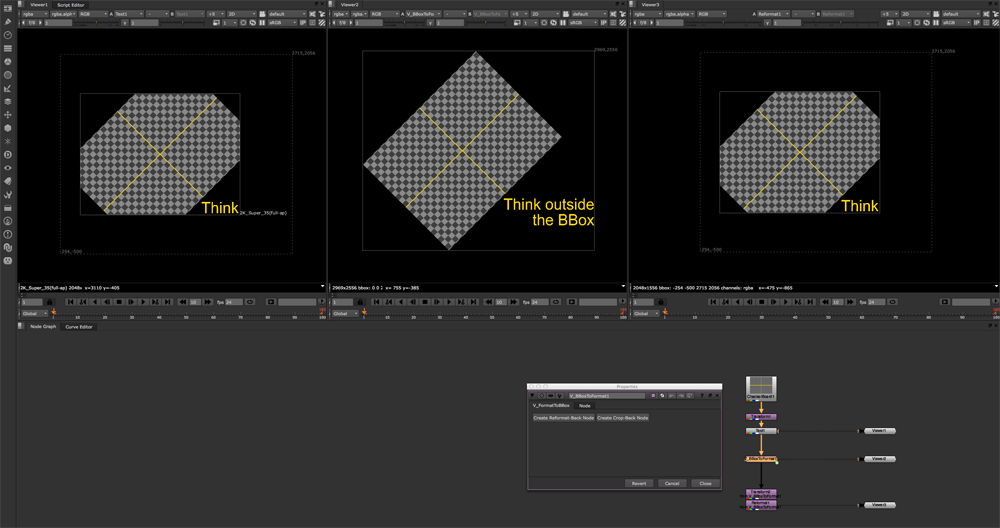Click the Transform nodes icon in left toolbar
This screenshot has height=528, width=1000.
[x=8, y=115]
